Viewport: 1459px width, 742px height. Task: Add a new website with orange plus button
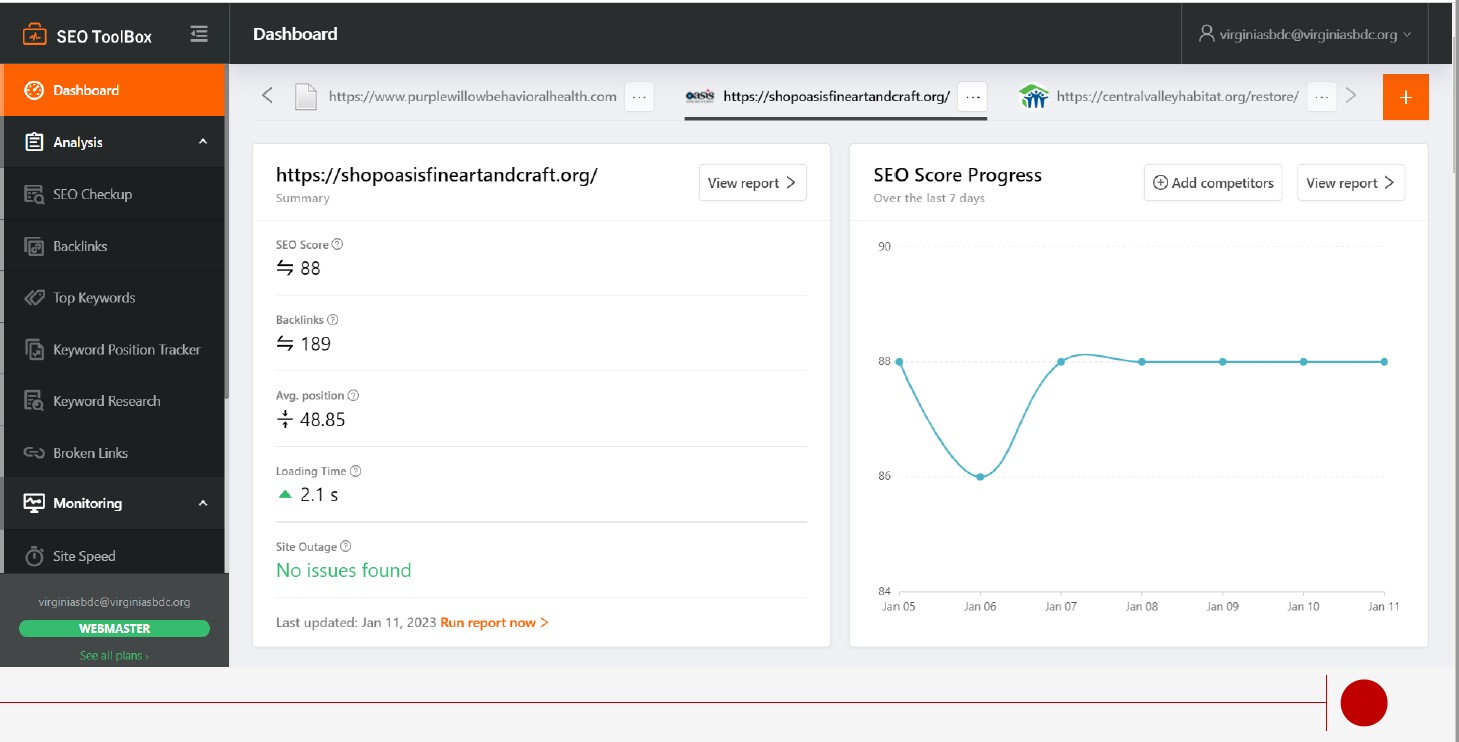(1406, 97)
